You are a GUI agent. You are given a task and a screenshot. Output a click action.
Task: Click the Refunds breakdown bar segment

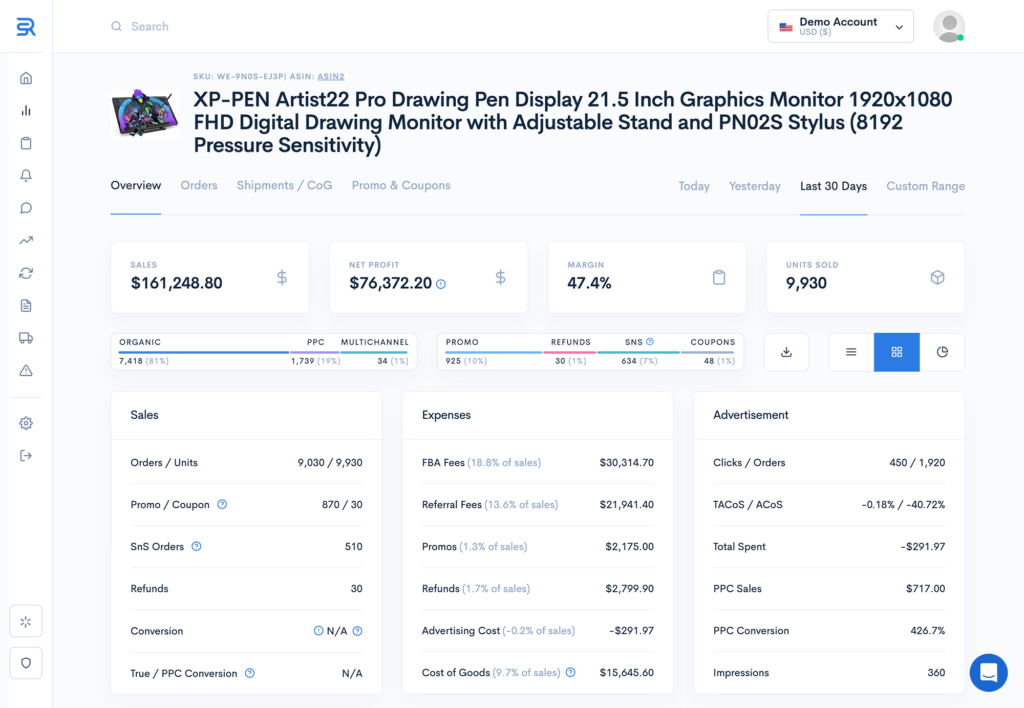point(569,352)
